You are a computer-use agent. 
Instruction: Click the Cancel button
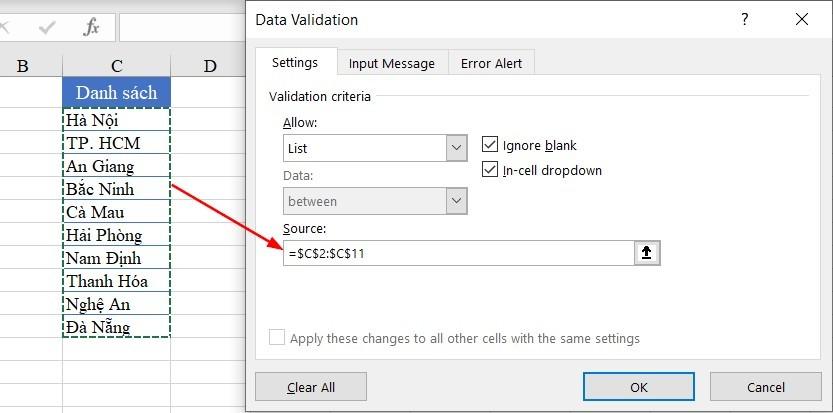point(766,387)
